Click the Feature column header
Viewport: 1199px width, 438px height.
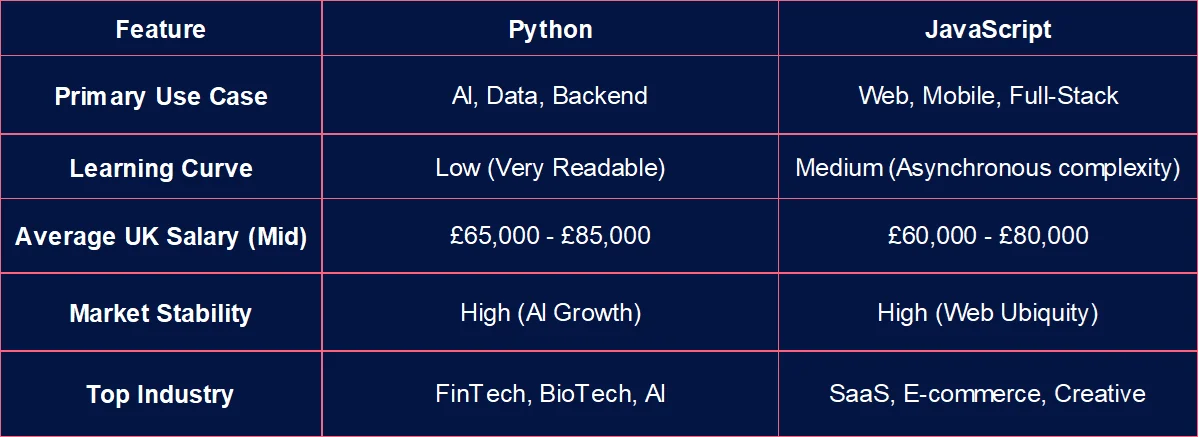[x=160, y=29]
